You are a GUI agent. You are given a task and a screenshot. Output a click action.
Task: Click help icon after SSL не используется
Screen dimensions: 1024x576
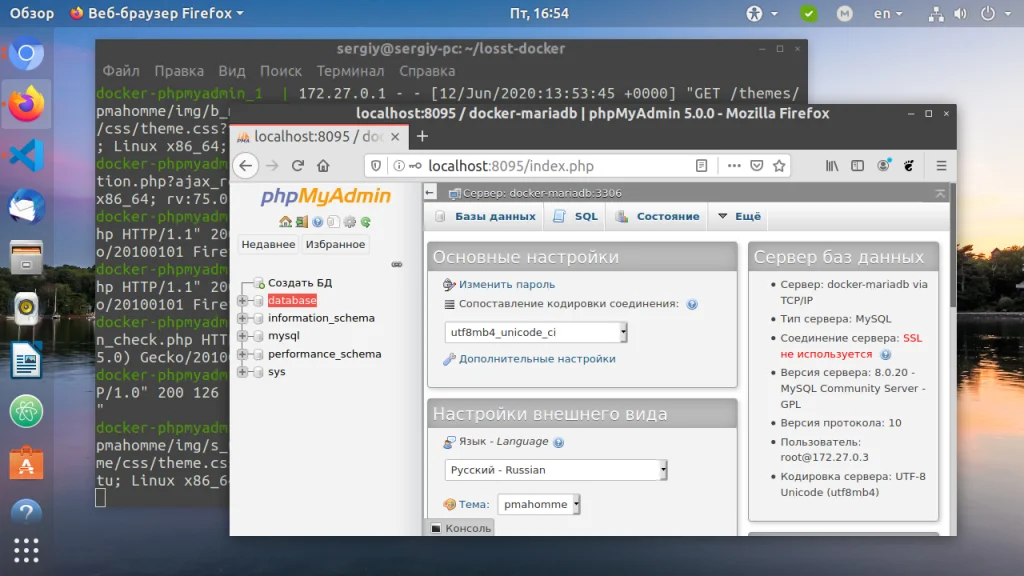point(886,355)
